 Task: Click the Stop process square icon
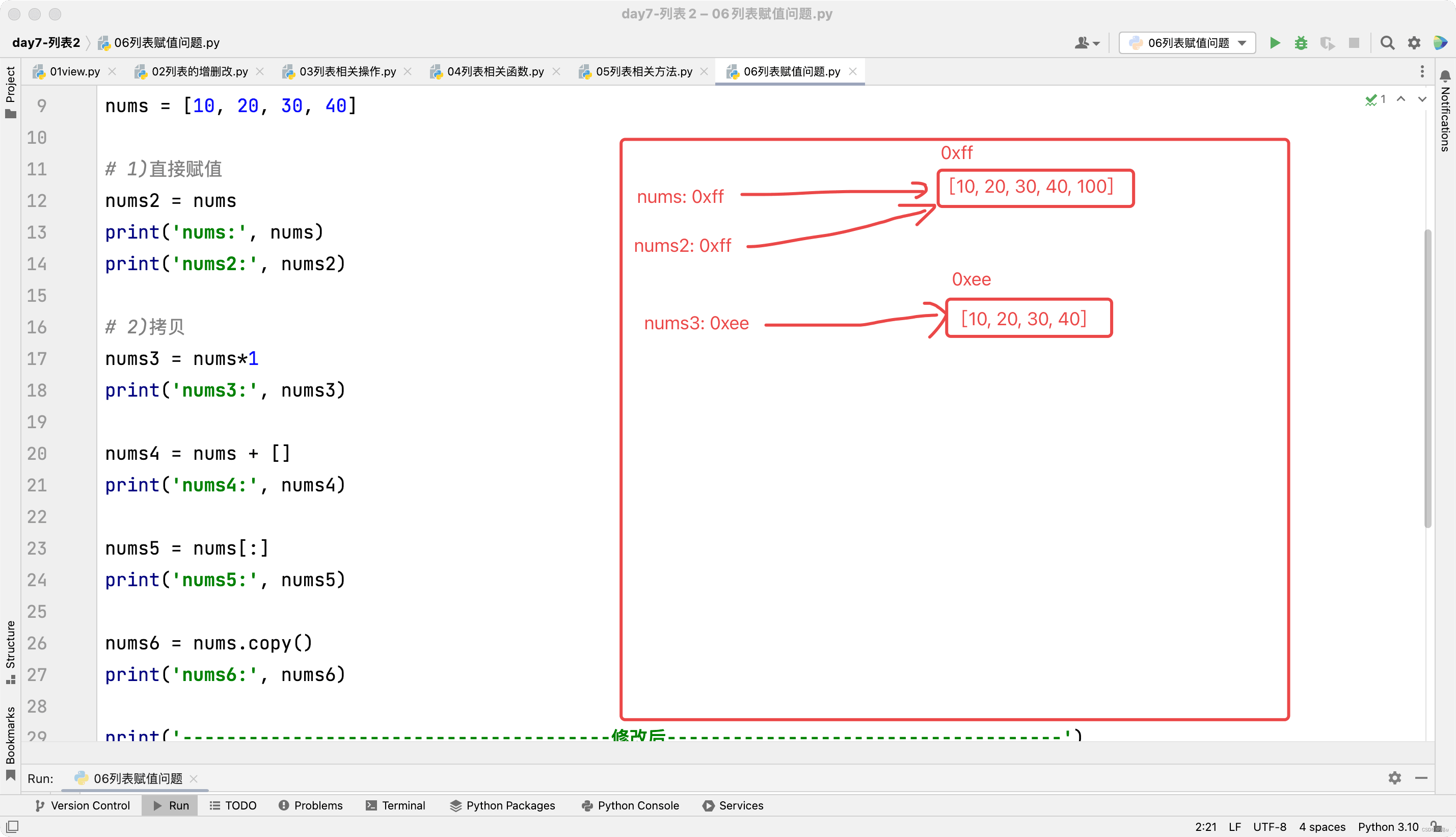pyautogui.click(x=1354, y=43)
